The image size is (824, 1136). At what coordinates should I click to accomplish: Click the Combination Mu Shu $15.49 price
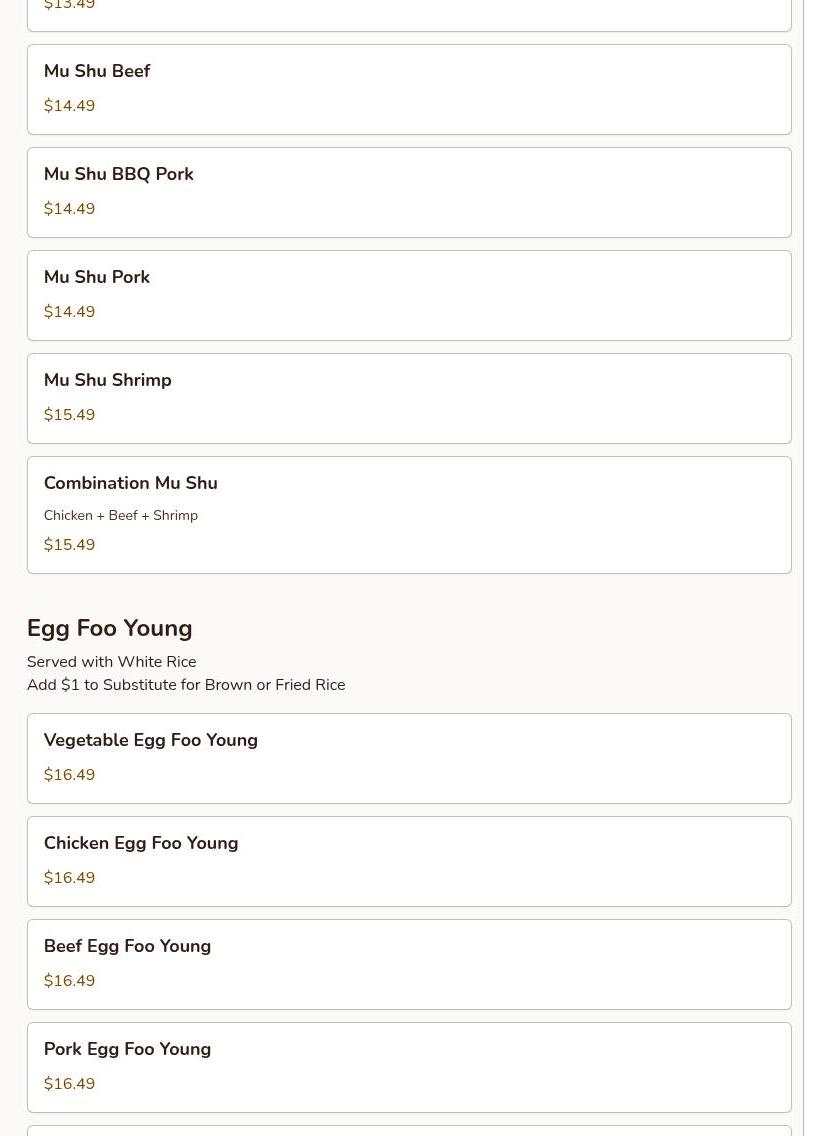pyautogui.click(x=69, y=545)
